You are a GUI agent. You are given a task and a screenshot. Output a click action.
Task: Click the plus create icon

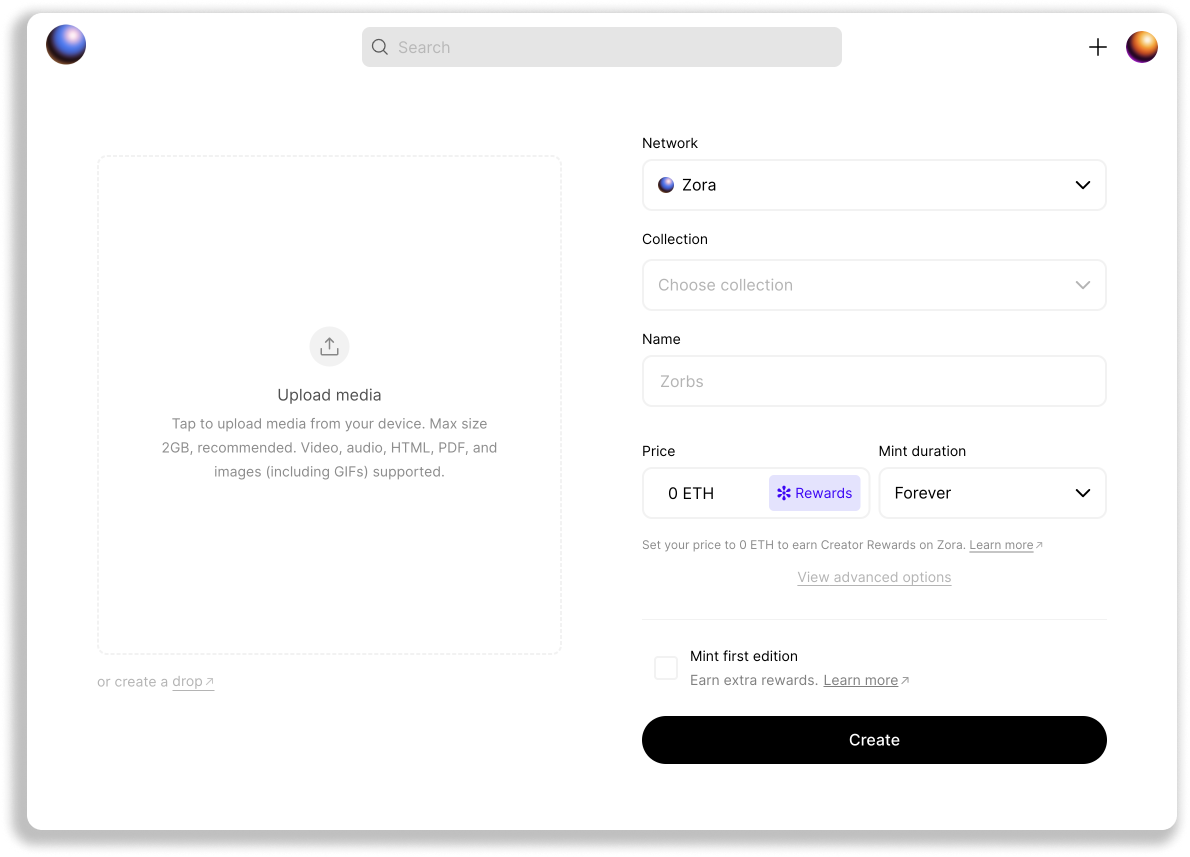point(1097,47)
